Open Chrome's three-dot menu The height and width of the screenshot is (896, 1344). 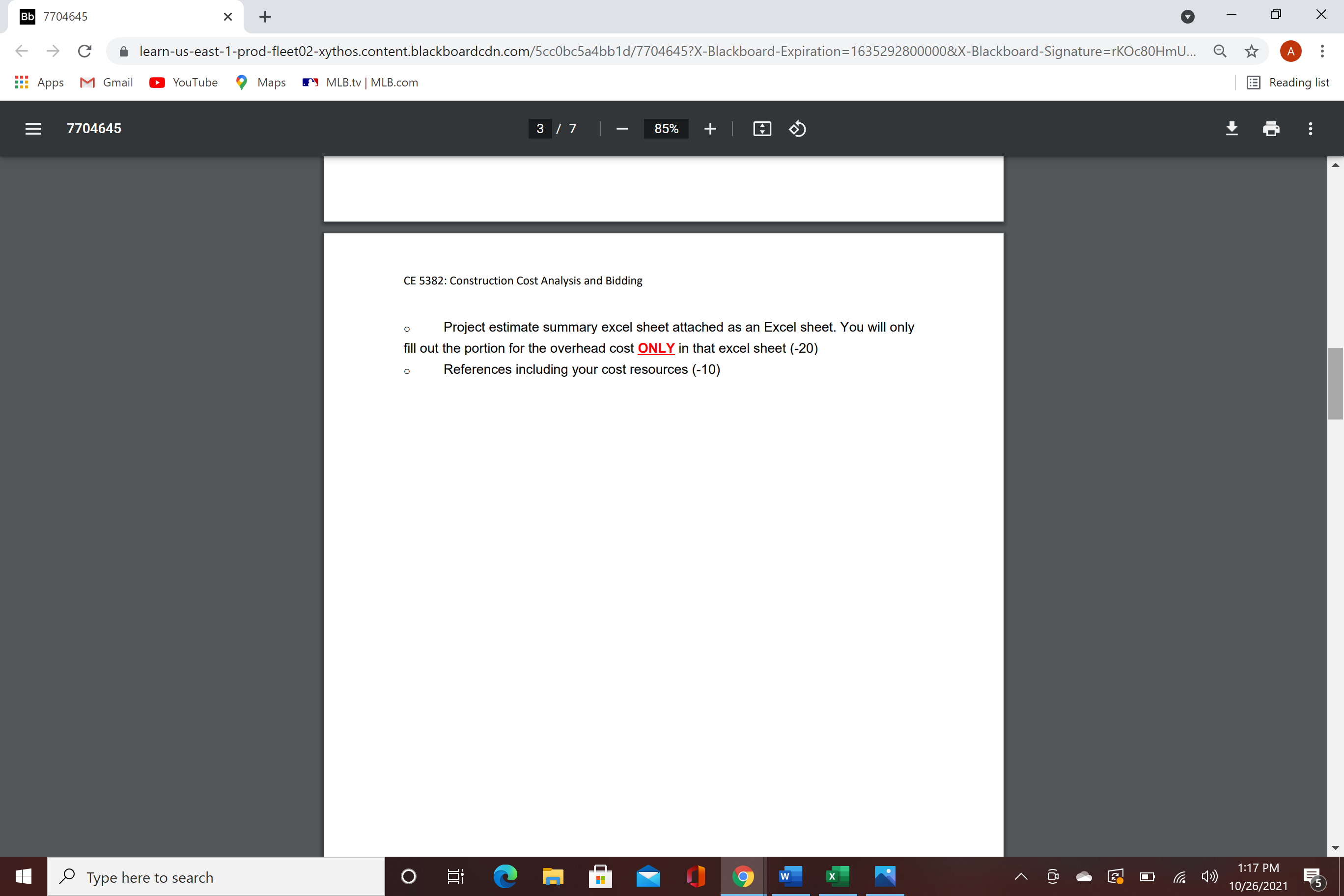(x=1322, y=52)
